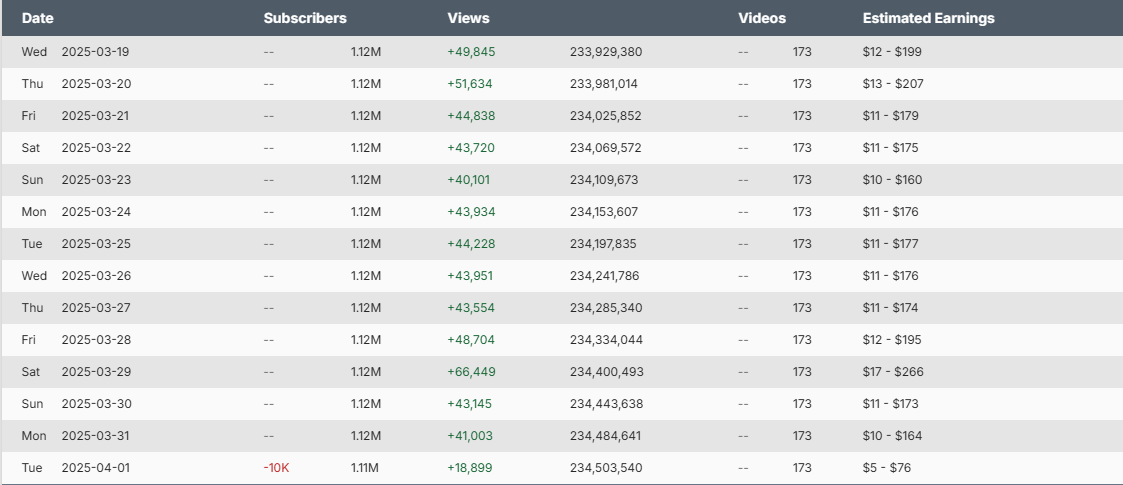Screen dimensions: 1123x485
Task: Select the date 2025-03-25
Action: coord(97,244)
